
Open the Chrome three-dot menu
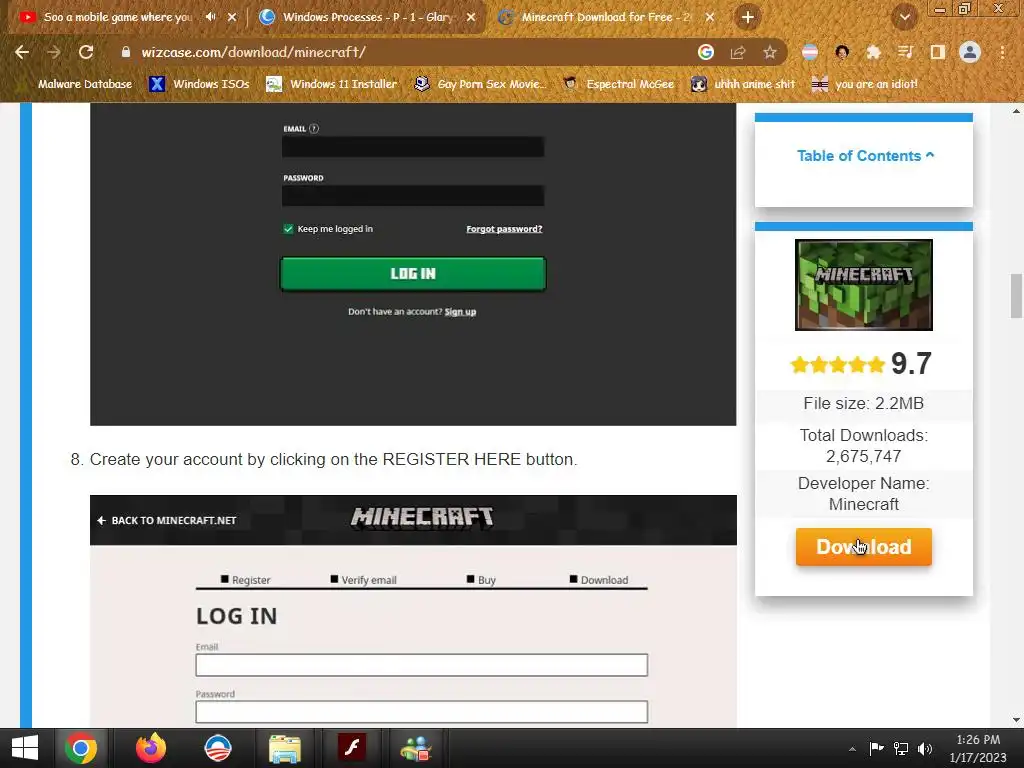1002,52
